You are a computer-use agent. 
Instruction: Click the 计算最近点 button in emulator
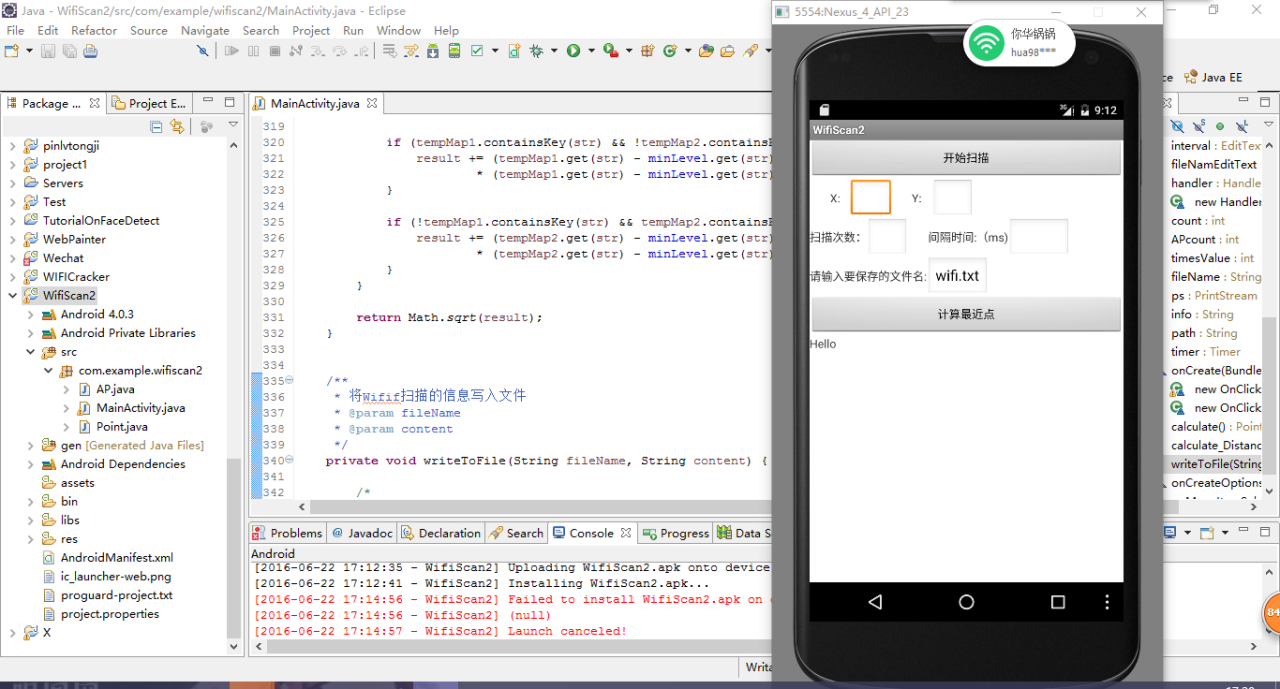coord(966,314)
